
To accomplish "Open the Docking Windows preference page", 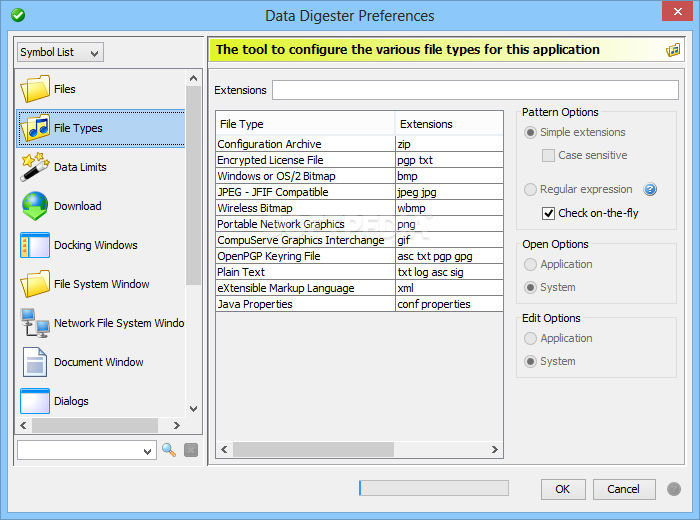I will click(101, 245).
